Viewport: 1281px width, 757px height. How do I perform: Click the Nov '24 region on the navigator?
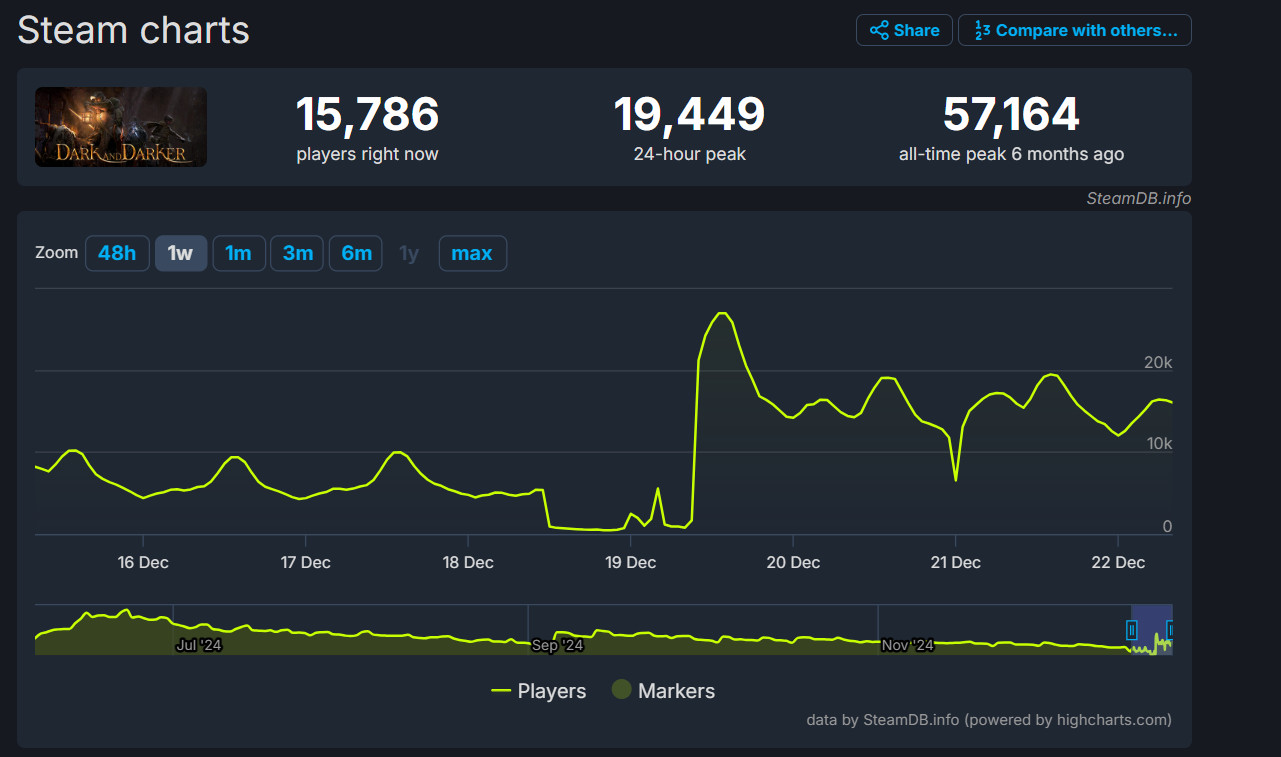(907, 645)
